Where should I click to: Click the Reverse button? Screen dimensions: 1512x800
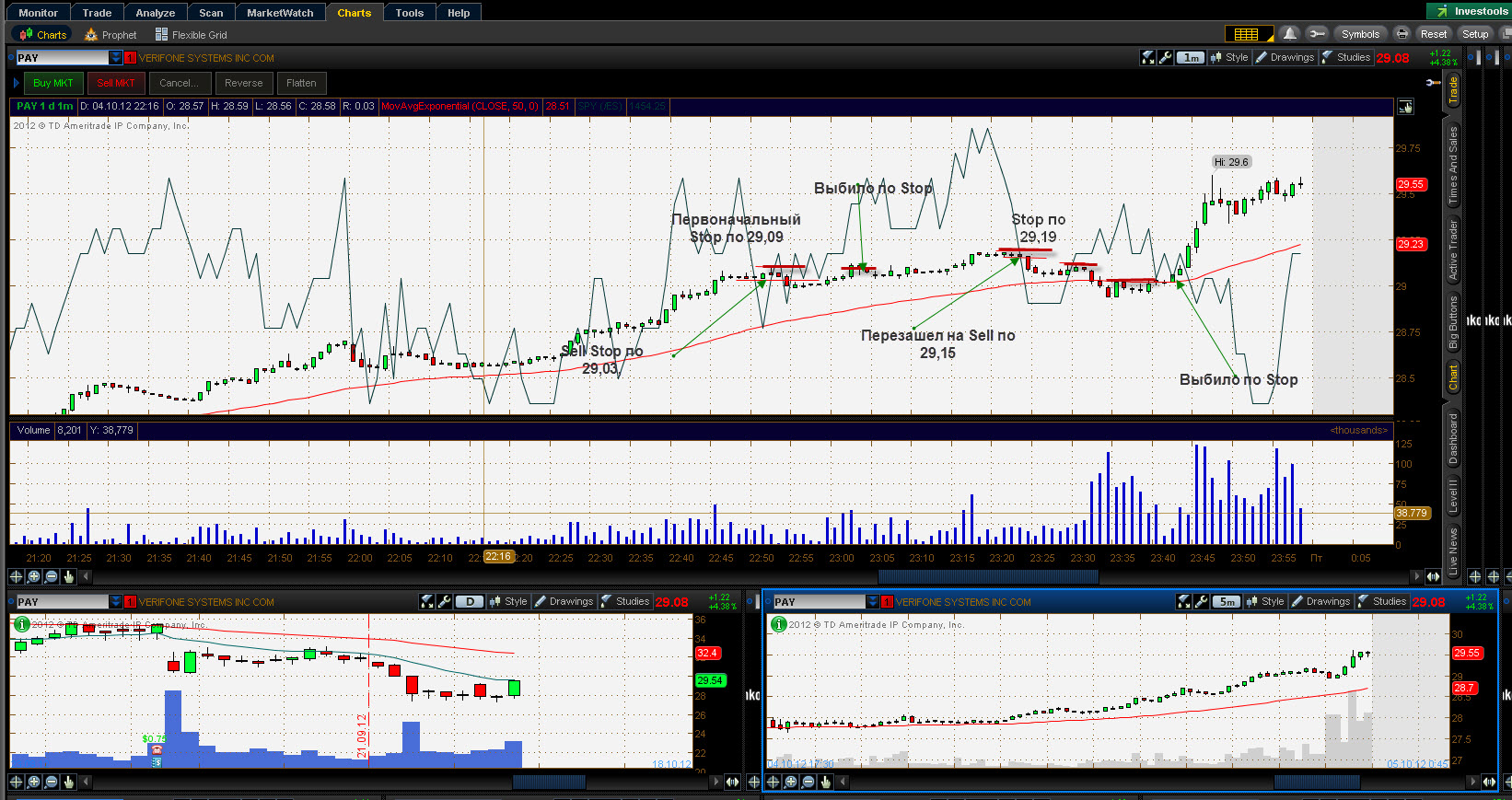244,83
